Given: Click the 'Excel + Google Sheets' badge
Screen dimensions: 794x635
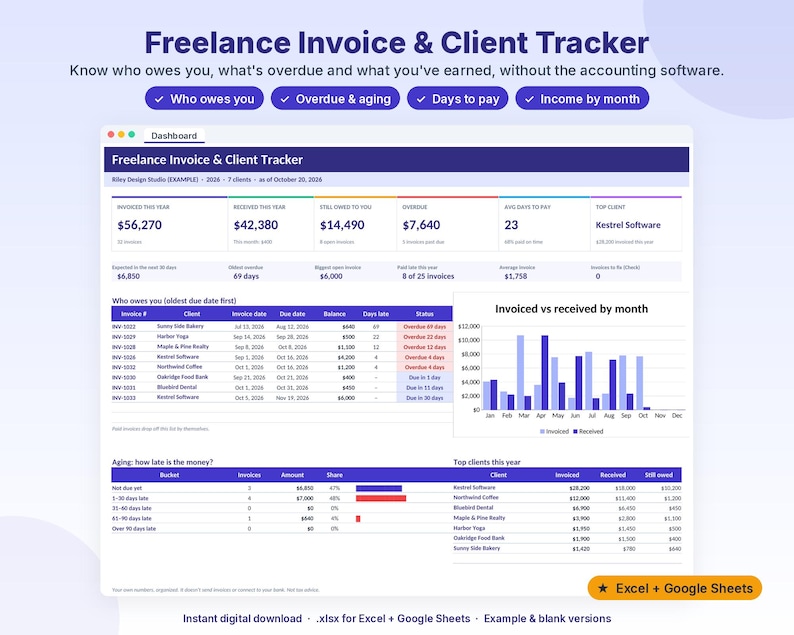Looking at the screenshot, I should click(x=674, y=588).
